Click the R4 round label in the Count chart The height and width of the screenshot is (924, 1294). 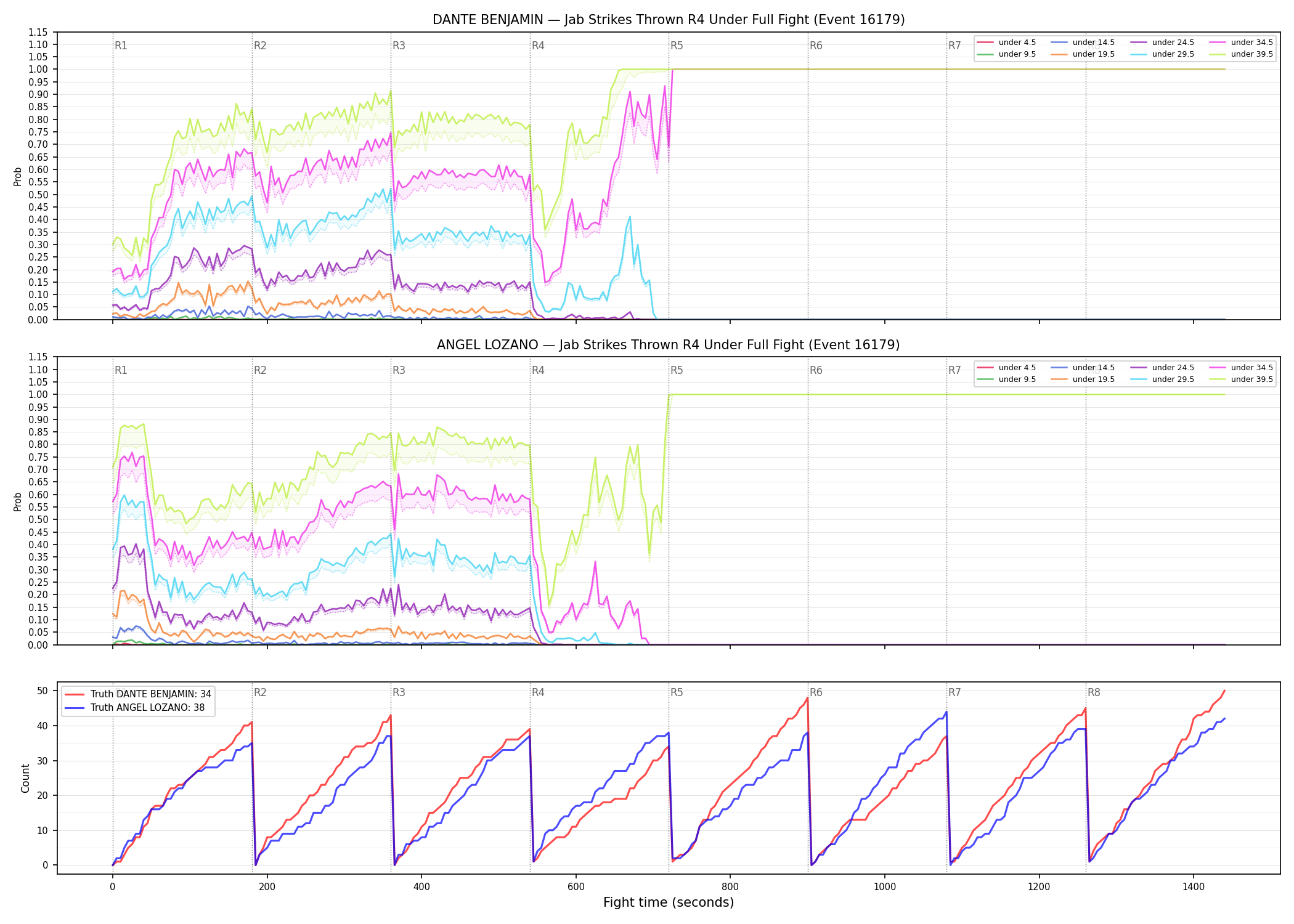point(538,692)
